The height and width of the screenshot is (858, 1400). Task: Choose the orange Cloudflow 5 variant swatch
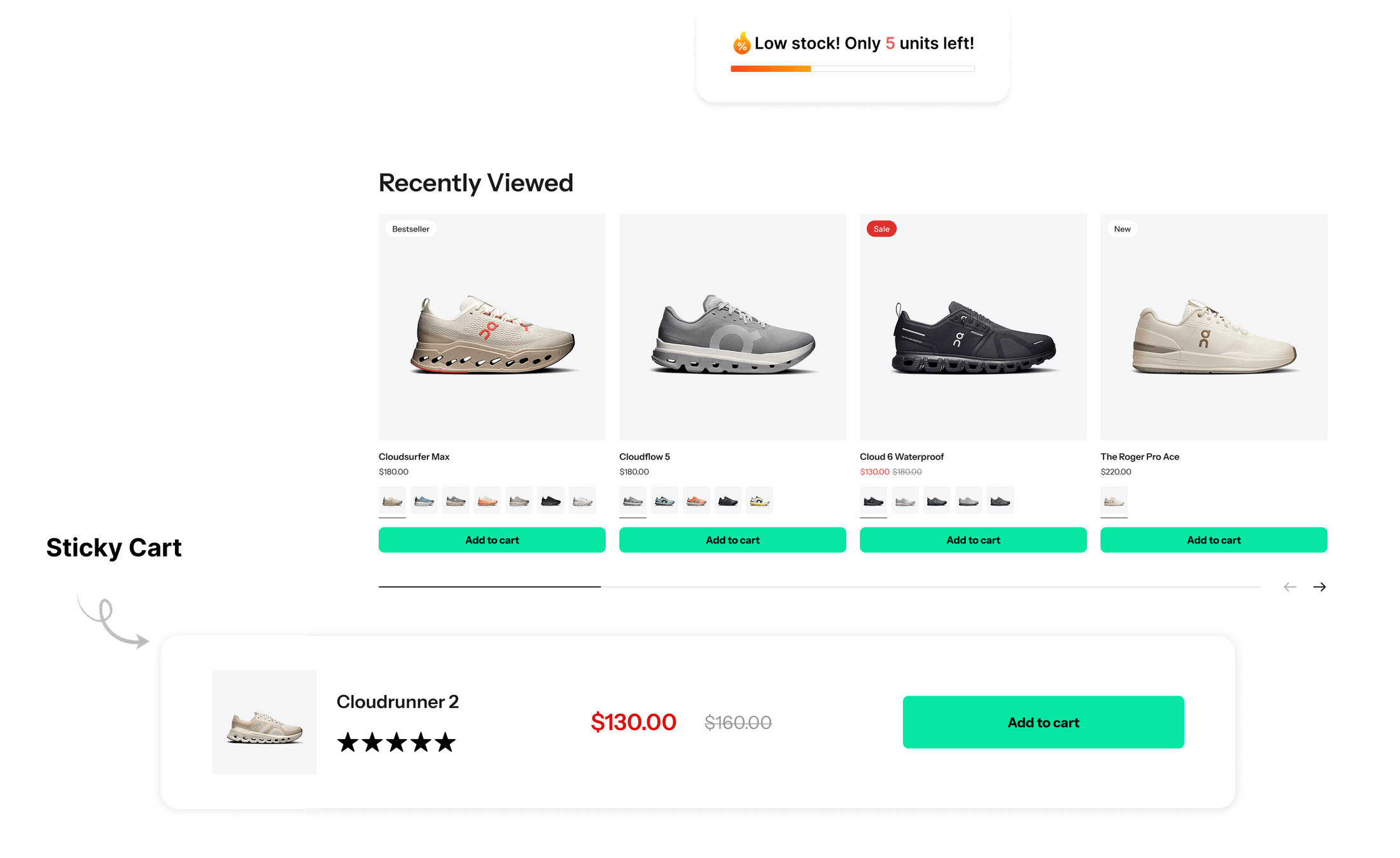pyautogui.click(x=696, y=501)
